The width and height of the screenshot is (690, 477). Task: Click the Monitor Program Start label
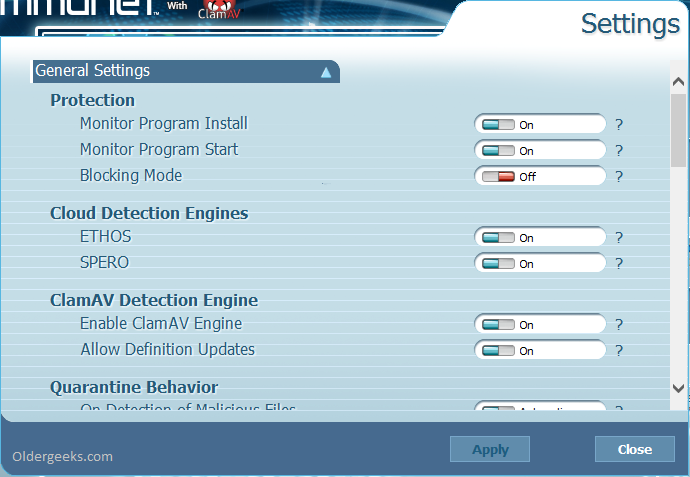[x=159, y=150]
